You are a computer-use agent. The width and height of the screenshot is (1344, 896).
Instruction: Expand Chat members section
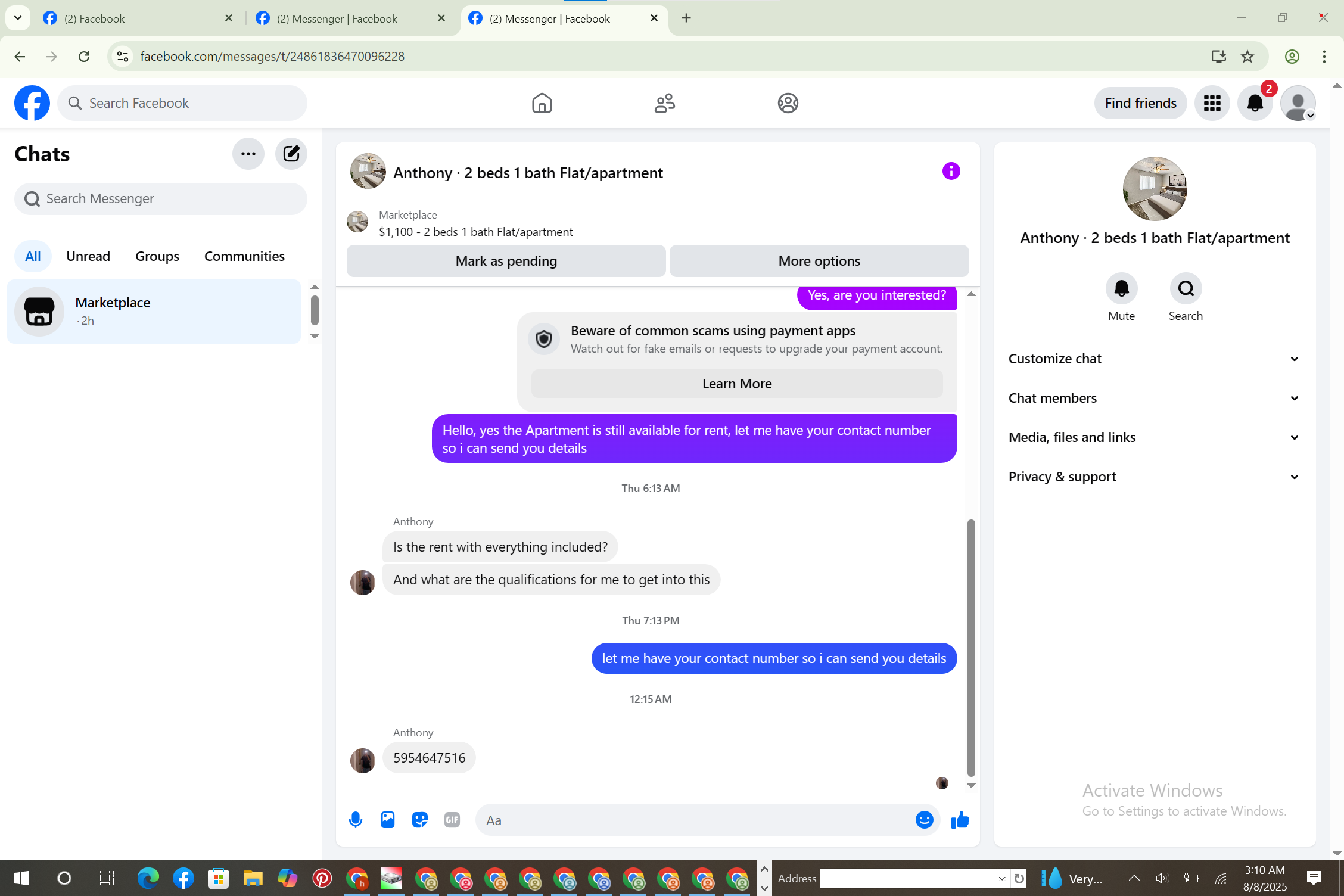point(1153,398)
